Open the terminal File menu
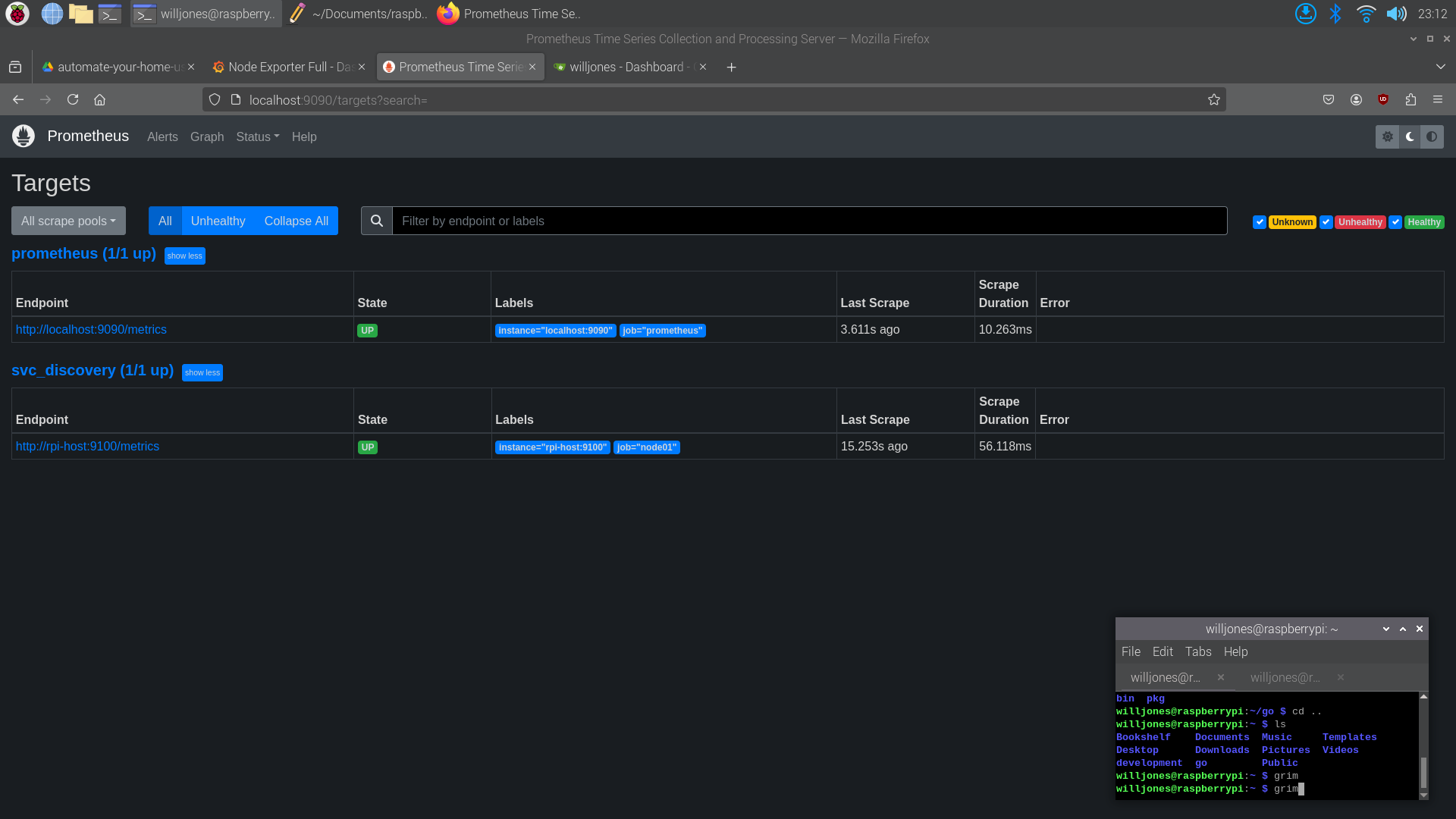Image resolution: width=1456 pixels, height=819 pixels. click(x=1131, y=651)
